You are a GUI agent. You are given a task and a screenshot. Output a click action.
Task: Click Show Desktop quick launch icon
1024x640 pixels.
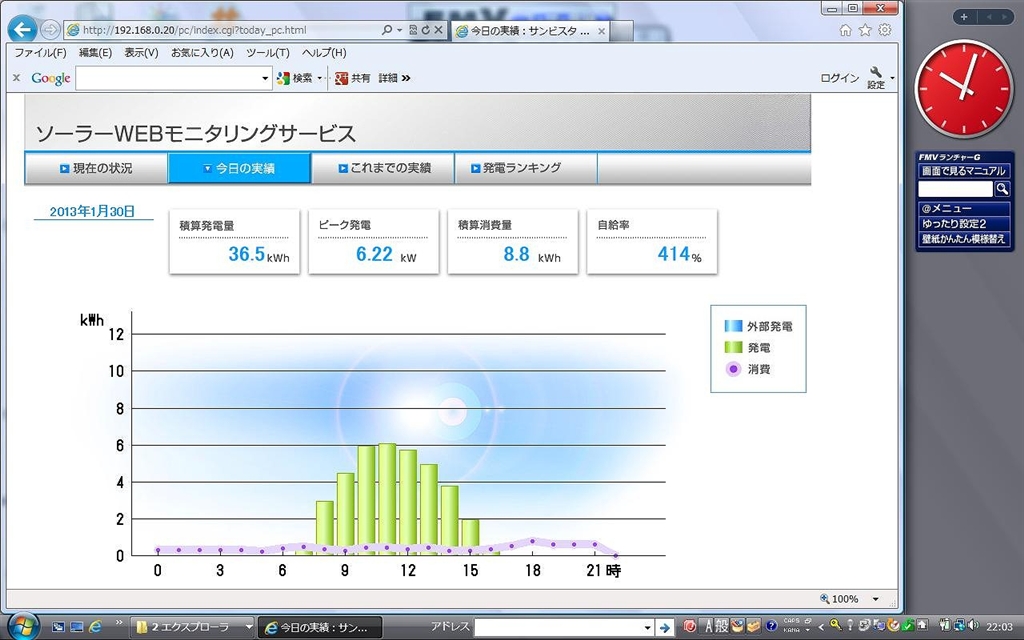tap(76, 627)
